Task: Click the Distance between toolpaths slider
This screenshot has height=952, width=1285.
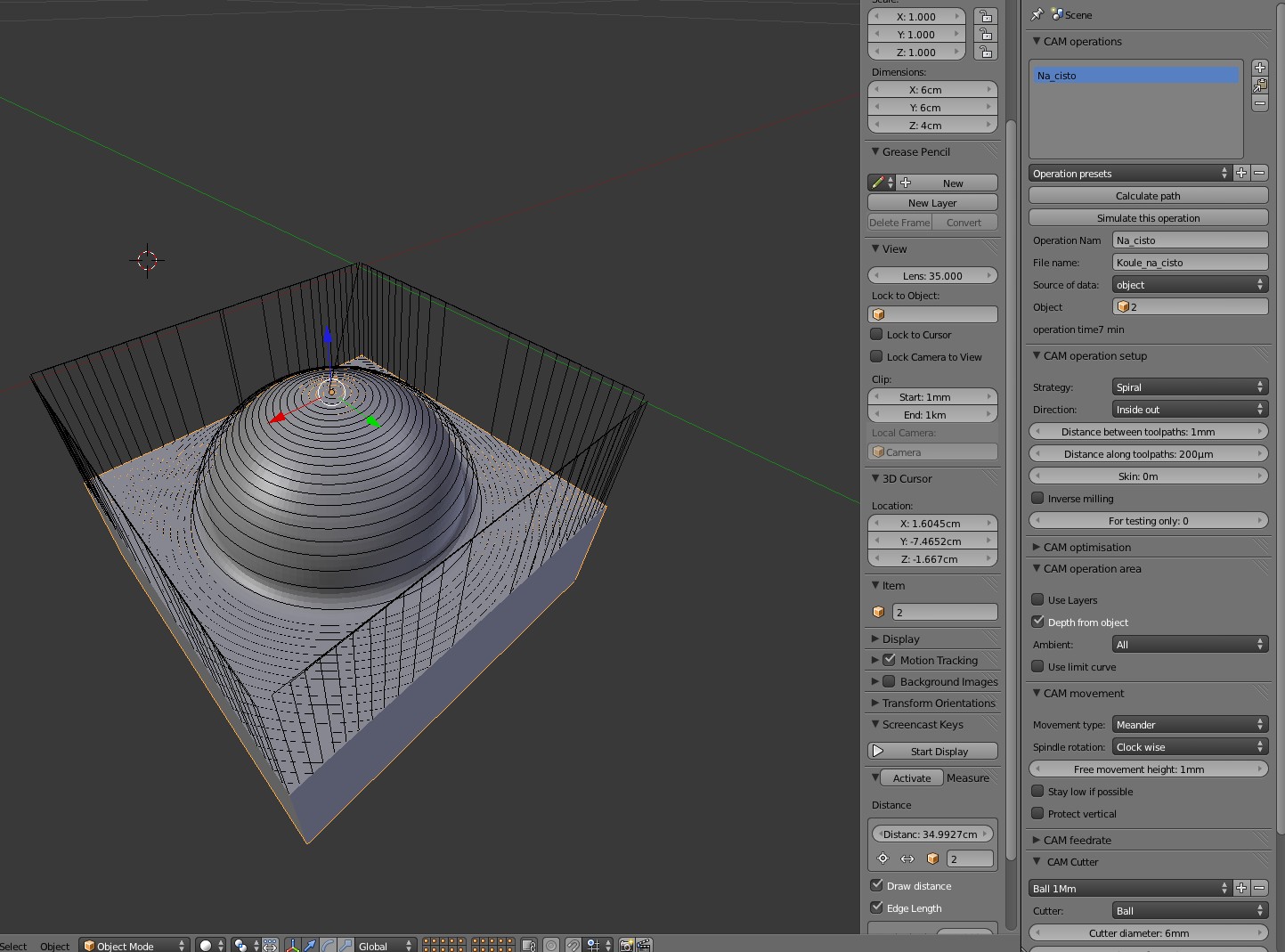Action: coord(1148,432)
